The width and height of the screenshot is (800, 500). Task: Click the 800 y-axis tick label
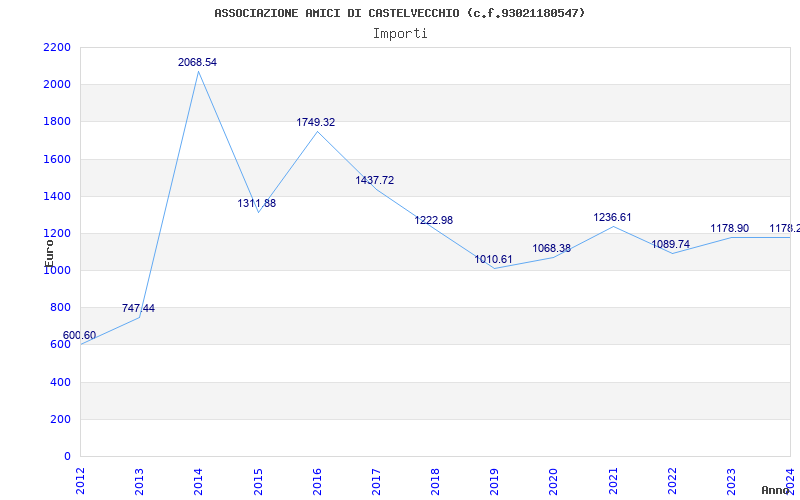pyautogui.click(x=61, y=308)
